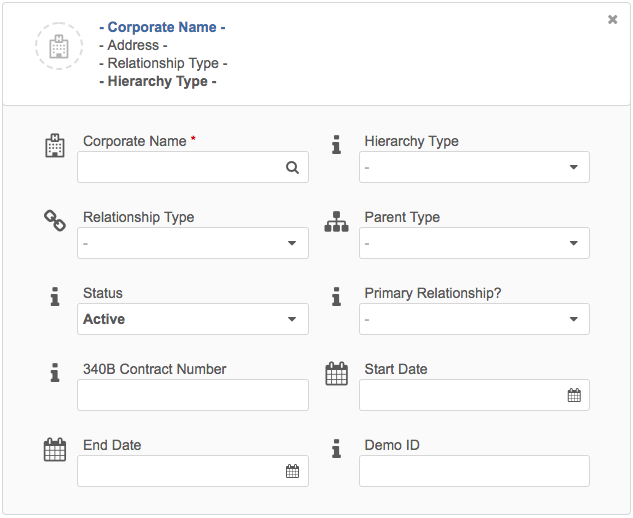Image resolution: width=633 pixels, height=518 pixels.
Task: Expand the Hierarchy Type dropdown
Action: pyautogui.click(x=474, y=167)
